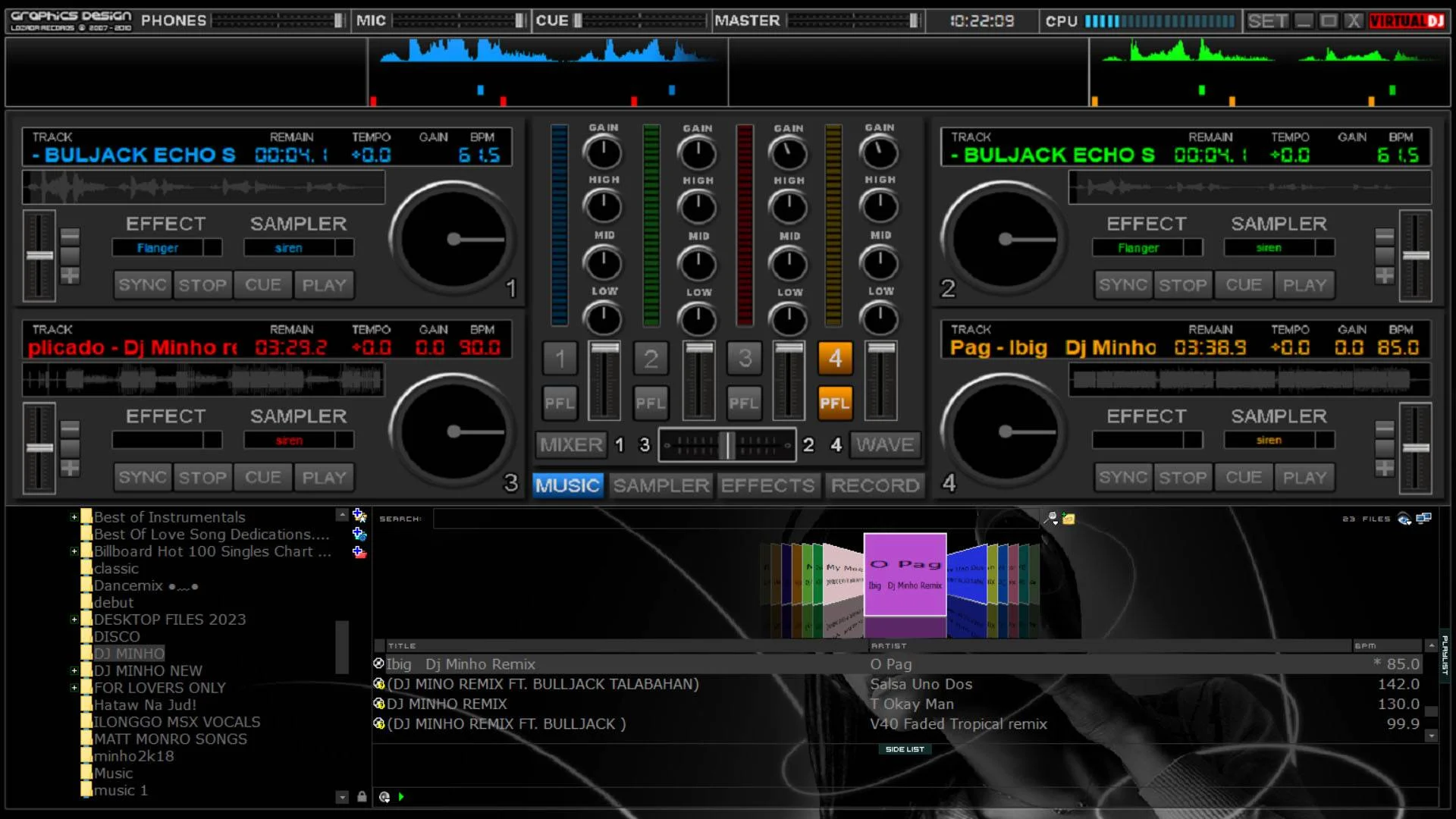
Task: Toggle the orange deck 4 select button
Action: click(835, 358)
